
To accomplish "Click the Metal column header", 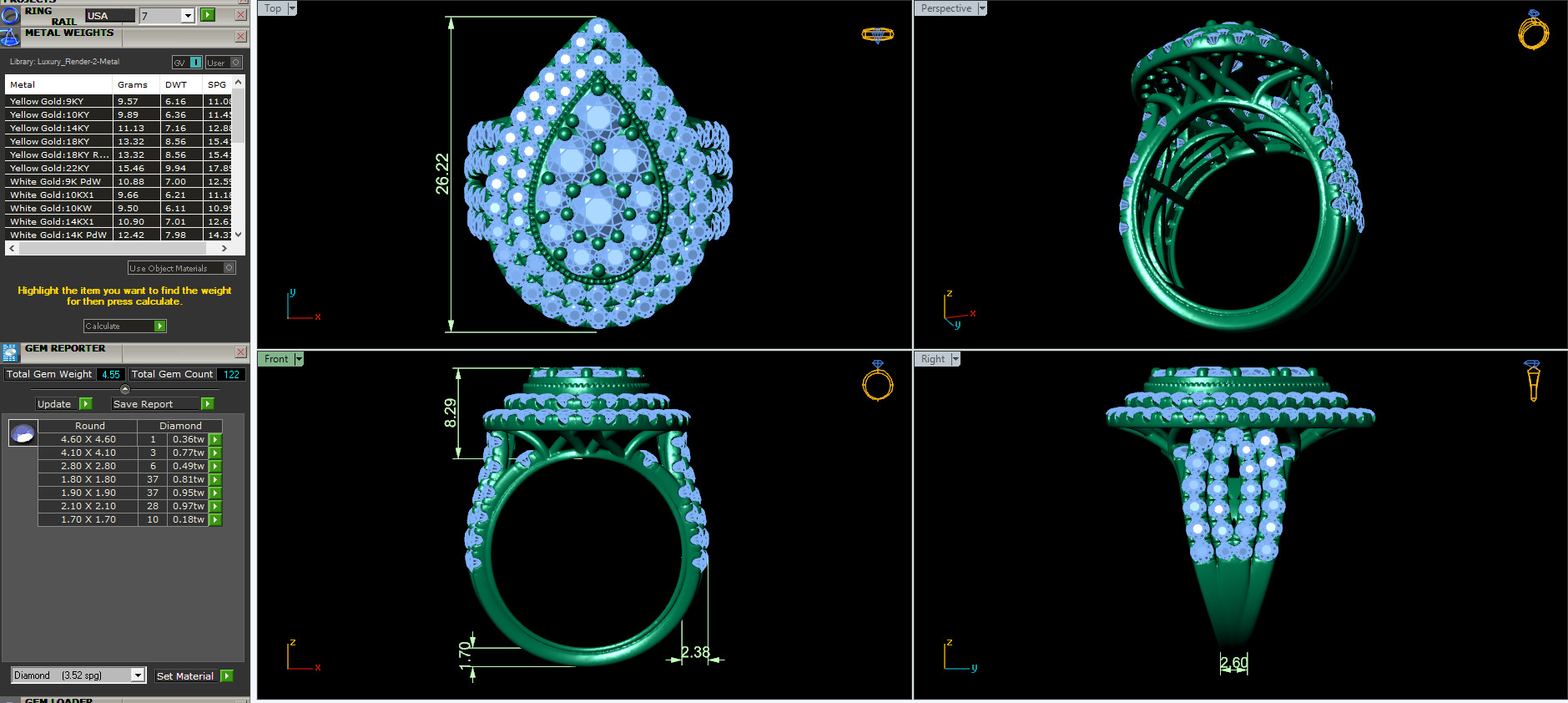I will coord(58,84).
